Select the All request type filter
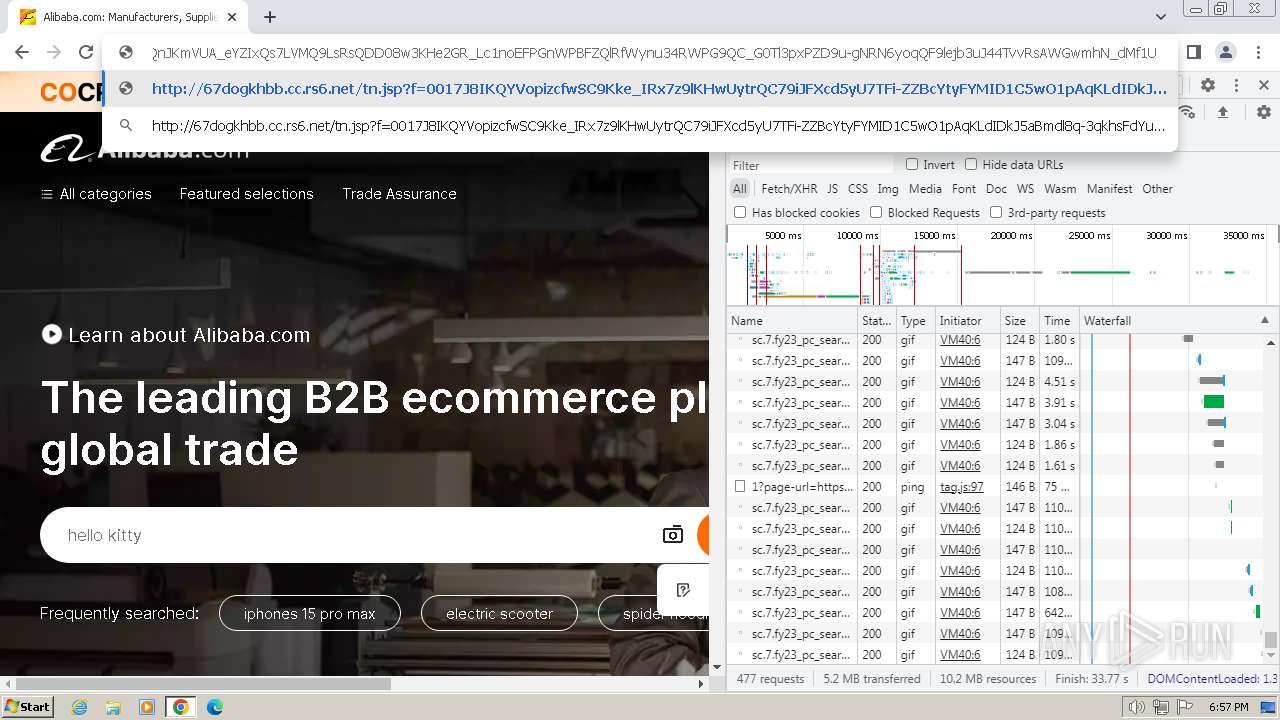 tap(740, 189)
